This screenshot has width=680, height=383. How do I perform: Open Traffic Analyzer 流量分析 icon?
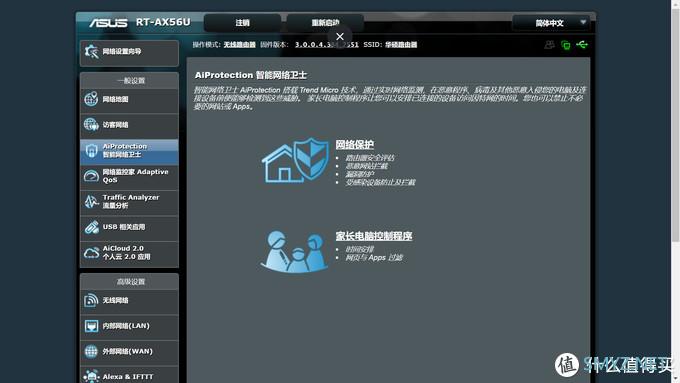click(91, 201)
